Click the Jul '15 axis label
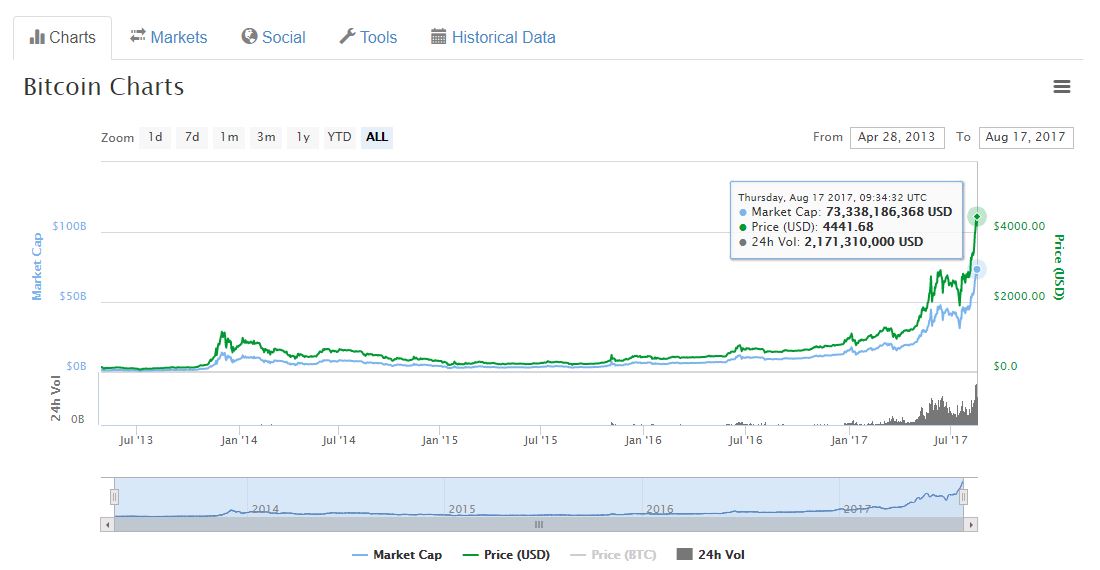 (x=541, y=440)
